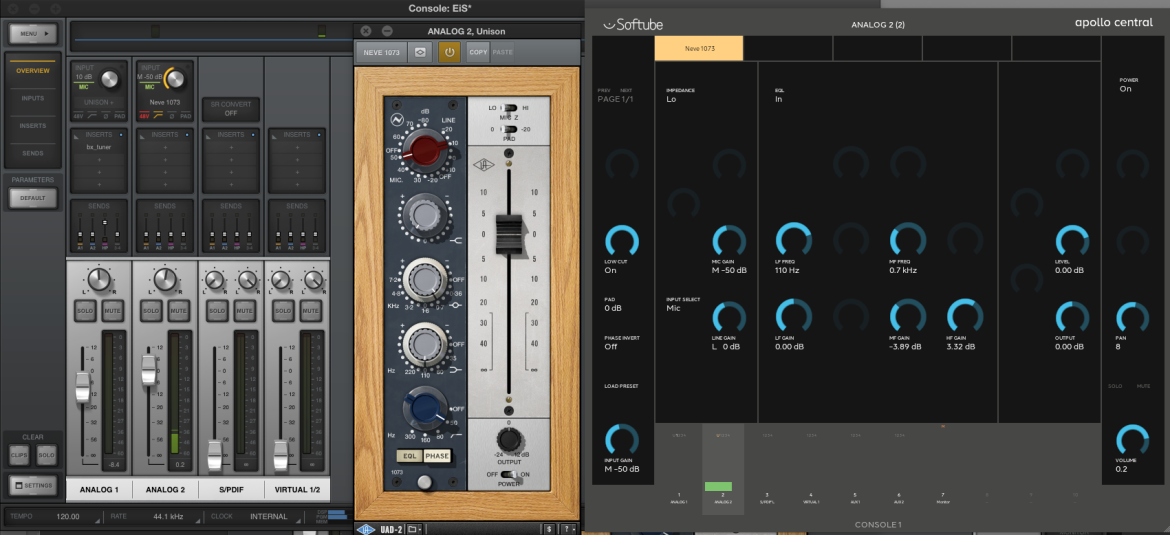Open the Console SETTINGS button
The height and width of the screenshot is (535, 1170).
click(32, 486)
